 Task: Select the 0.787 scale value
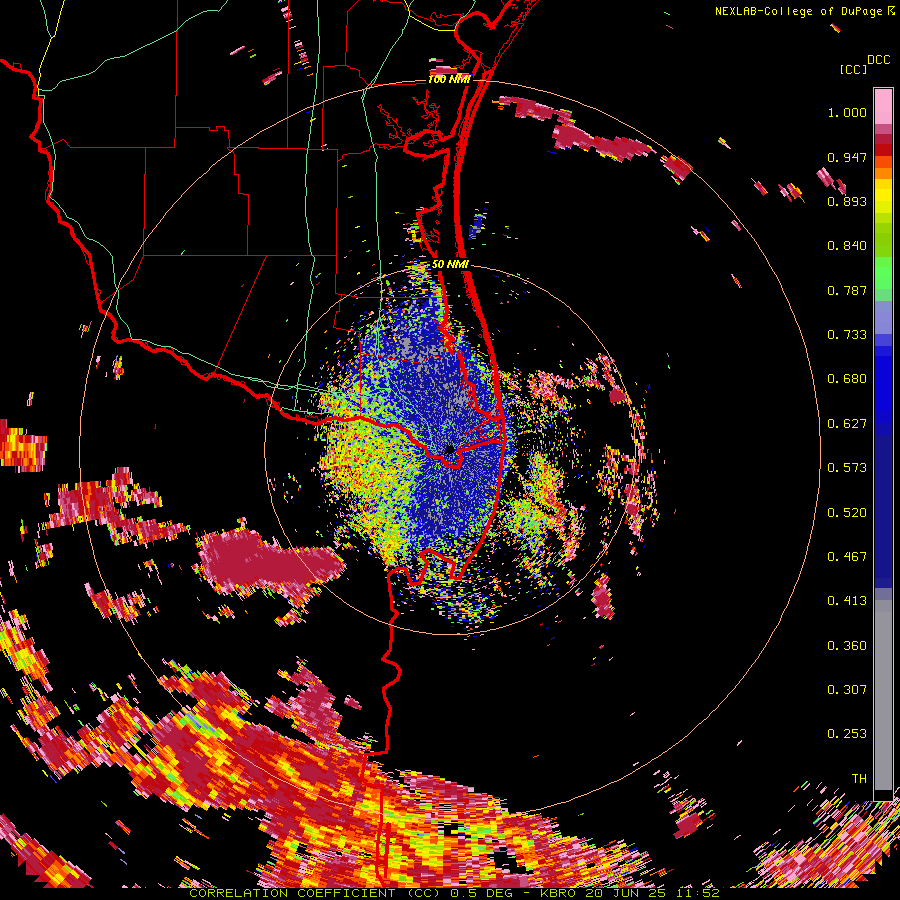coord(847,290)
